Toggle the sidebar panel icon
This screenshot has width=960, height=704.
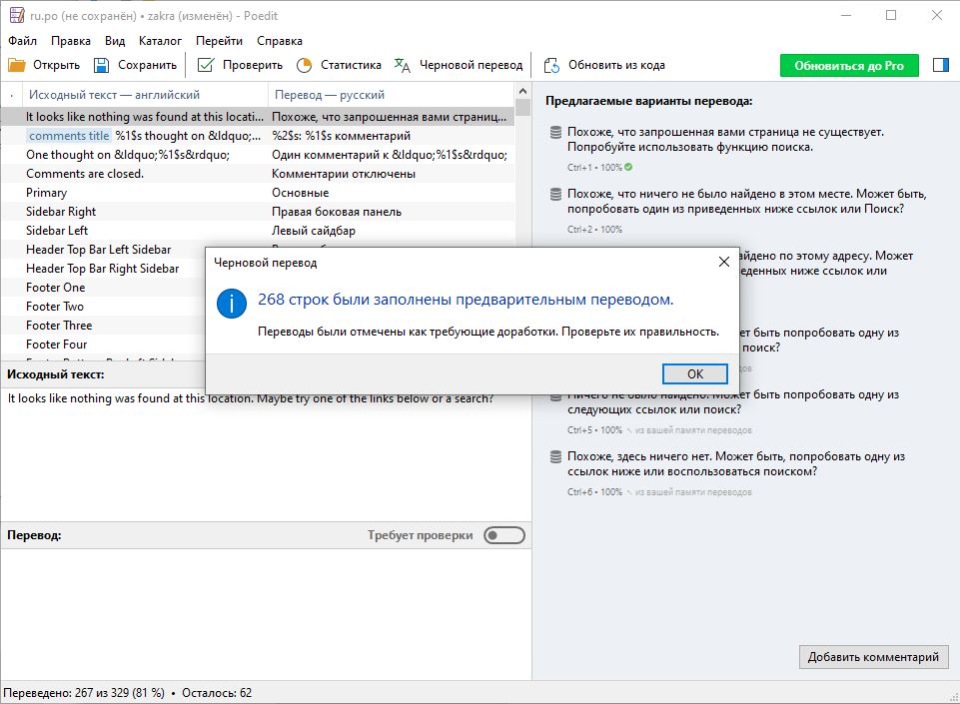click(x=940, y=65)
